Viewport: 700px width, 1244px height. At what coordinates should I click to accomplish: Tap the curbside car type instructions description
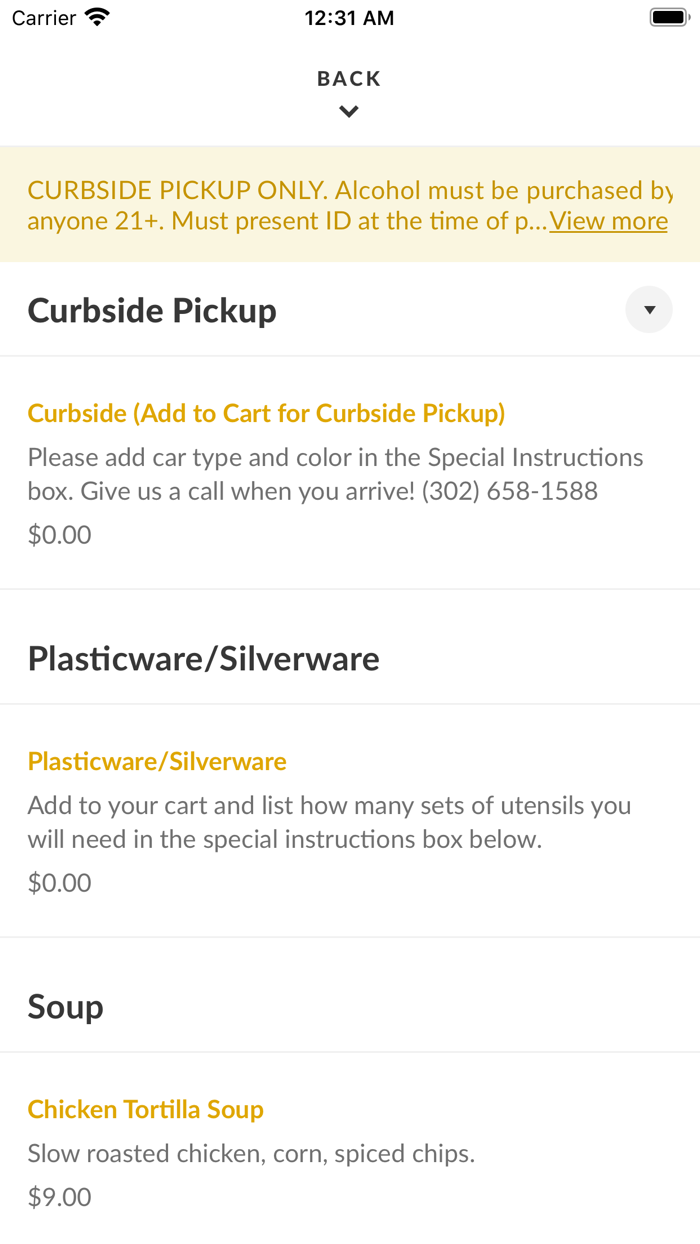coord(335,474)
